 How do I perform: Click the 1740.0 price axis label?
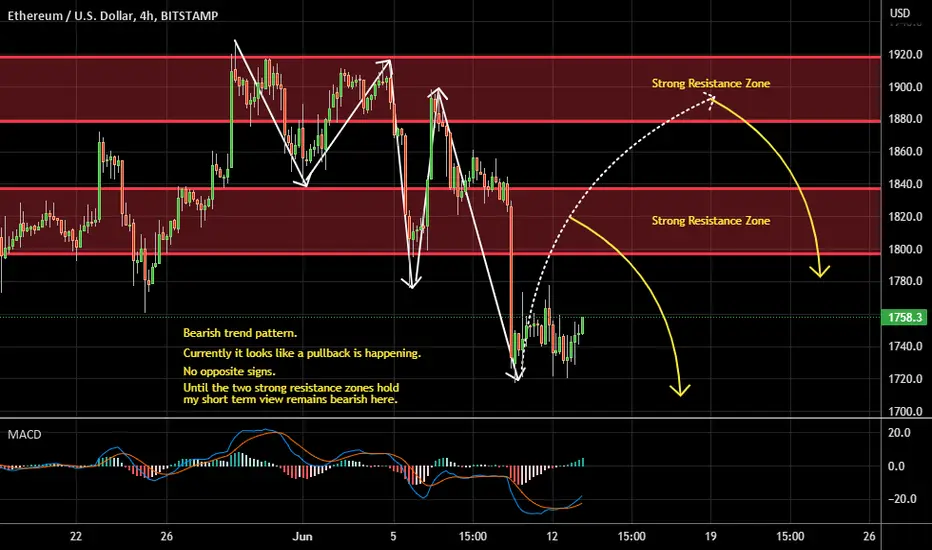(x=905, y=346)
